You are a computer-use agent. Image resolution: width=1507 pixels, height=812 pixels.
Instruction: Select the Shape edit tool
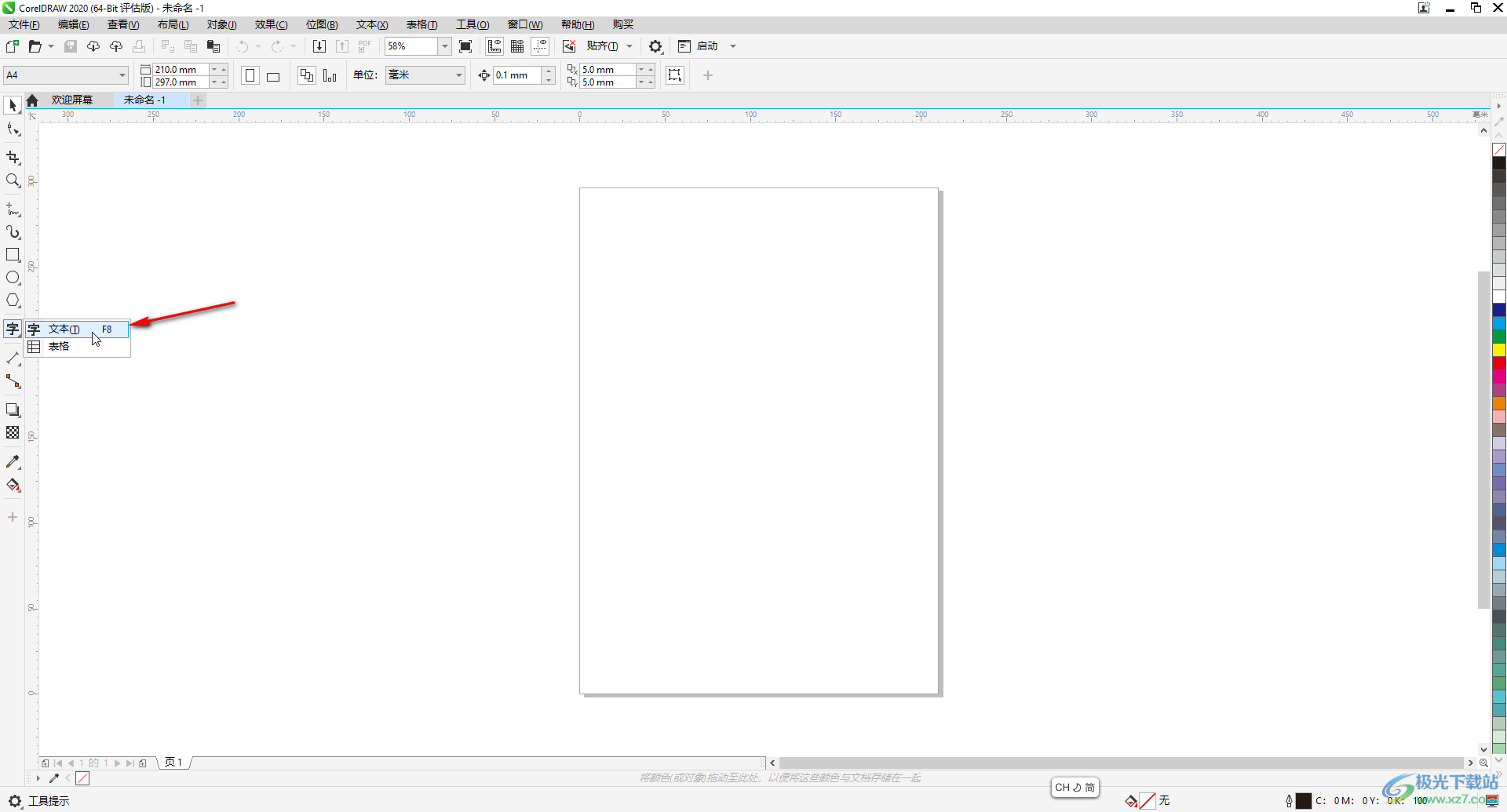coord(13,129)
